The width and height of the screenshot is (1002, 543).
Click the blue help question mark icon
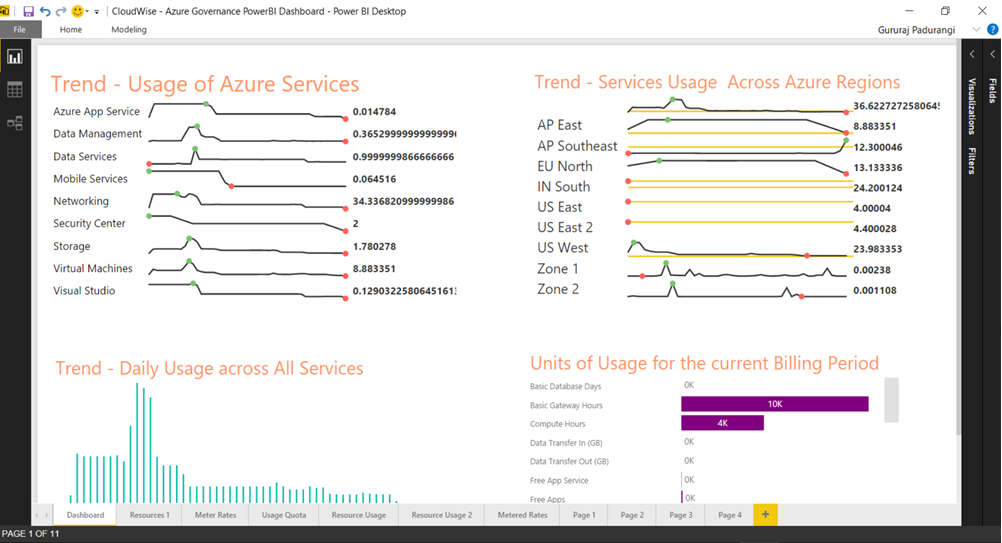coord(992,29)
